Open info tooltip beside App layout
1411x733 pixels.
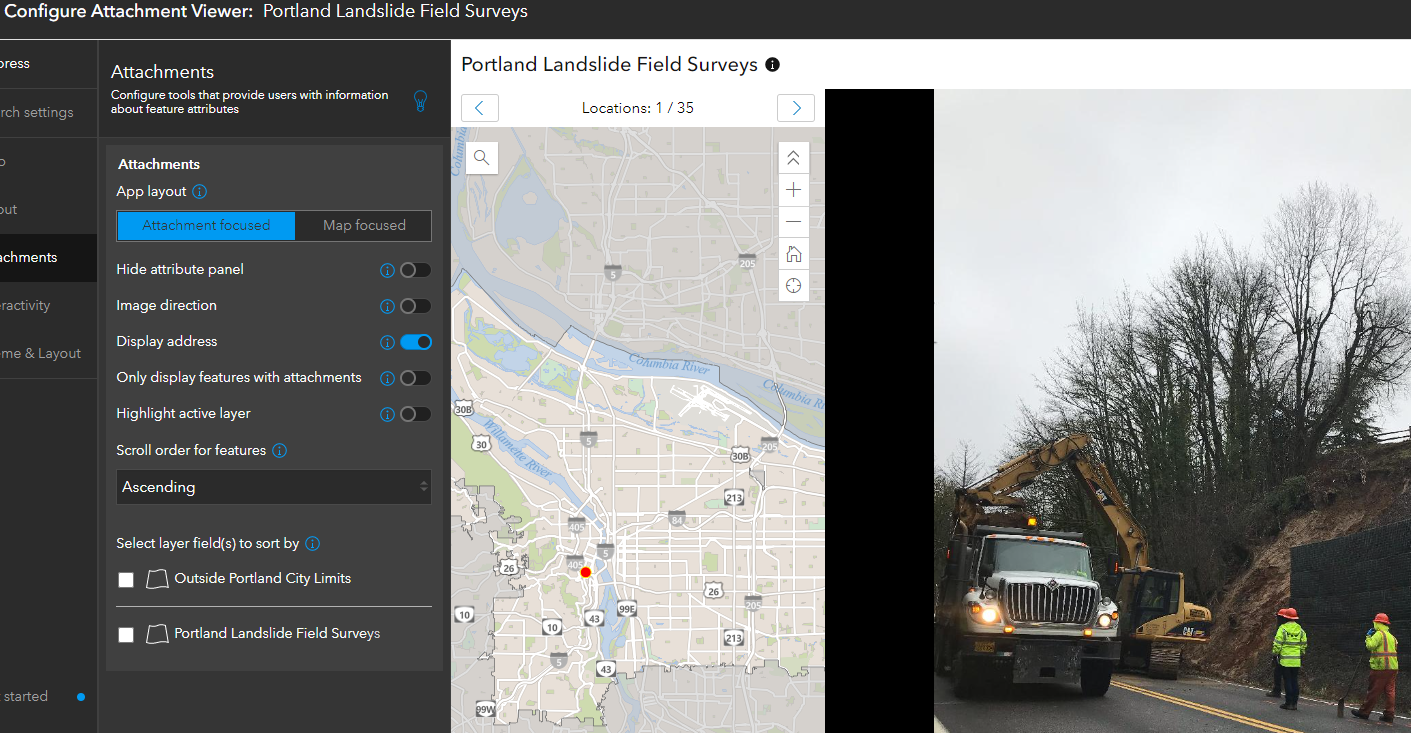point(198,191)
